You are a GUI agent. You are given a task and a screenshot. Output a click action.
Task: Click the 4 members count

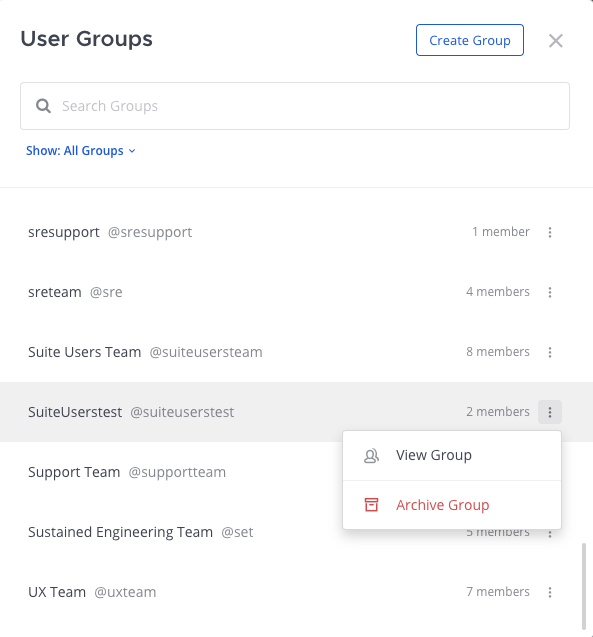(498, 292)
